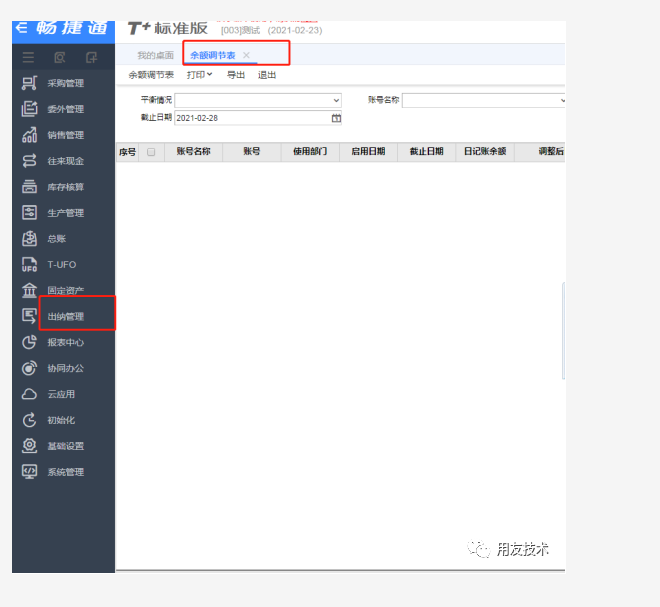Click 系统管理 sidebar label
Viewport: 660px width, 607px height.
pos(66,472)
